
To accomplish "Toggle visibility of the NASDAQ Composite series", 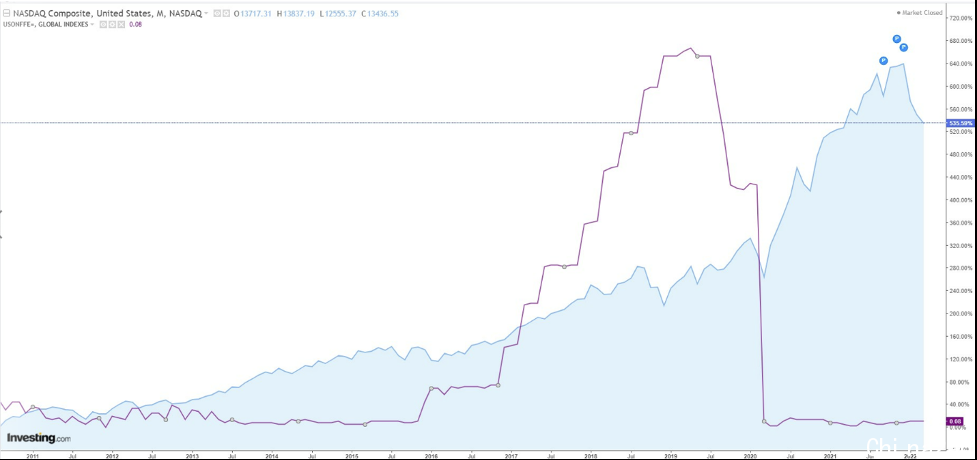I will tap(217, 14).
